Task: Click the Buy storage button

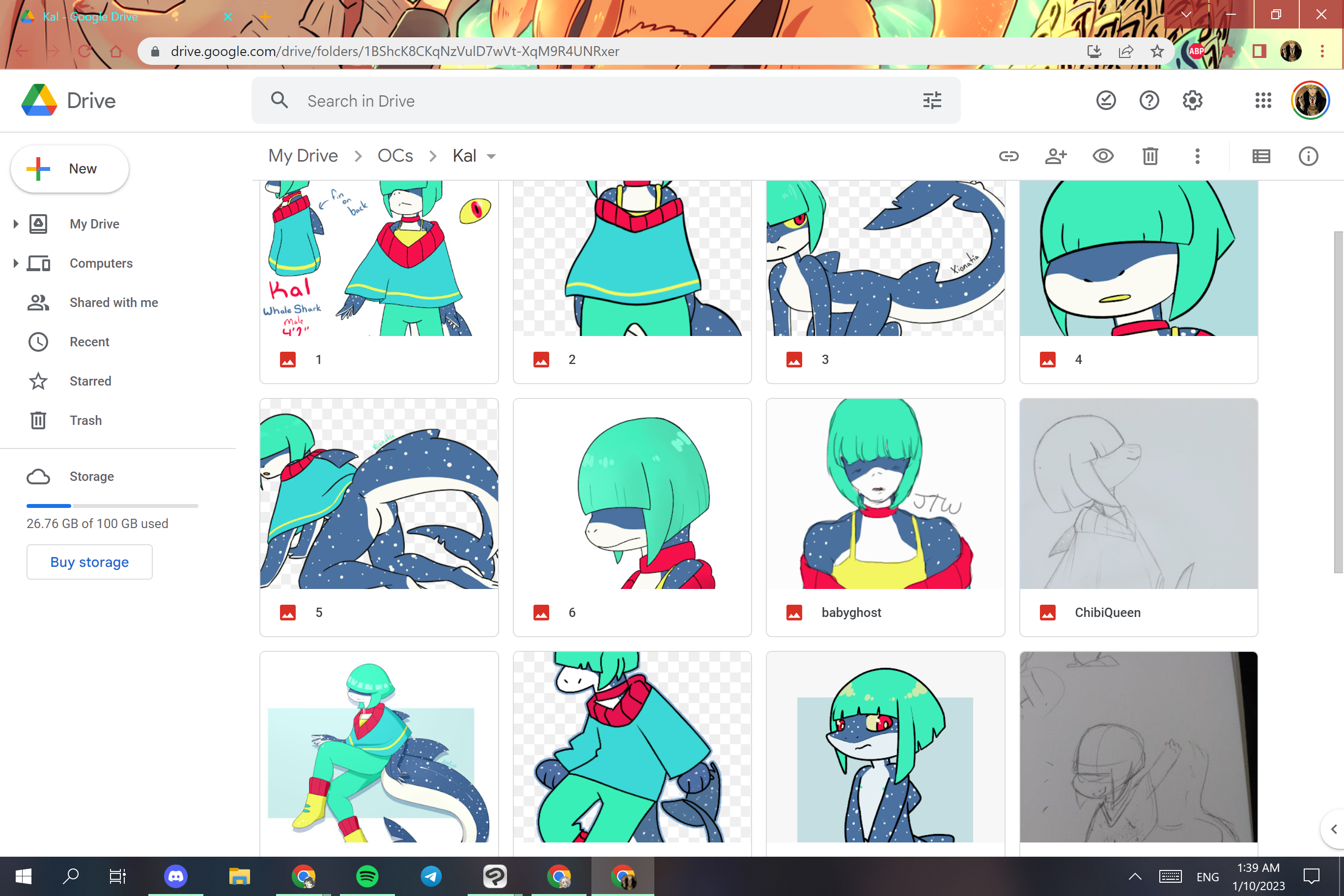Action: tap(89, 561)
